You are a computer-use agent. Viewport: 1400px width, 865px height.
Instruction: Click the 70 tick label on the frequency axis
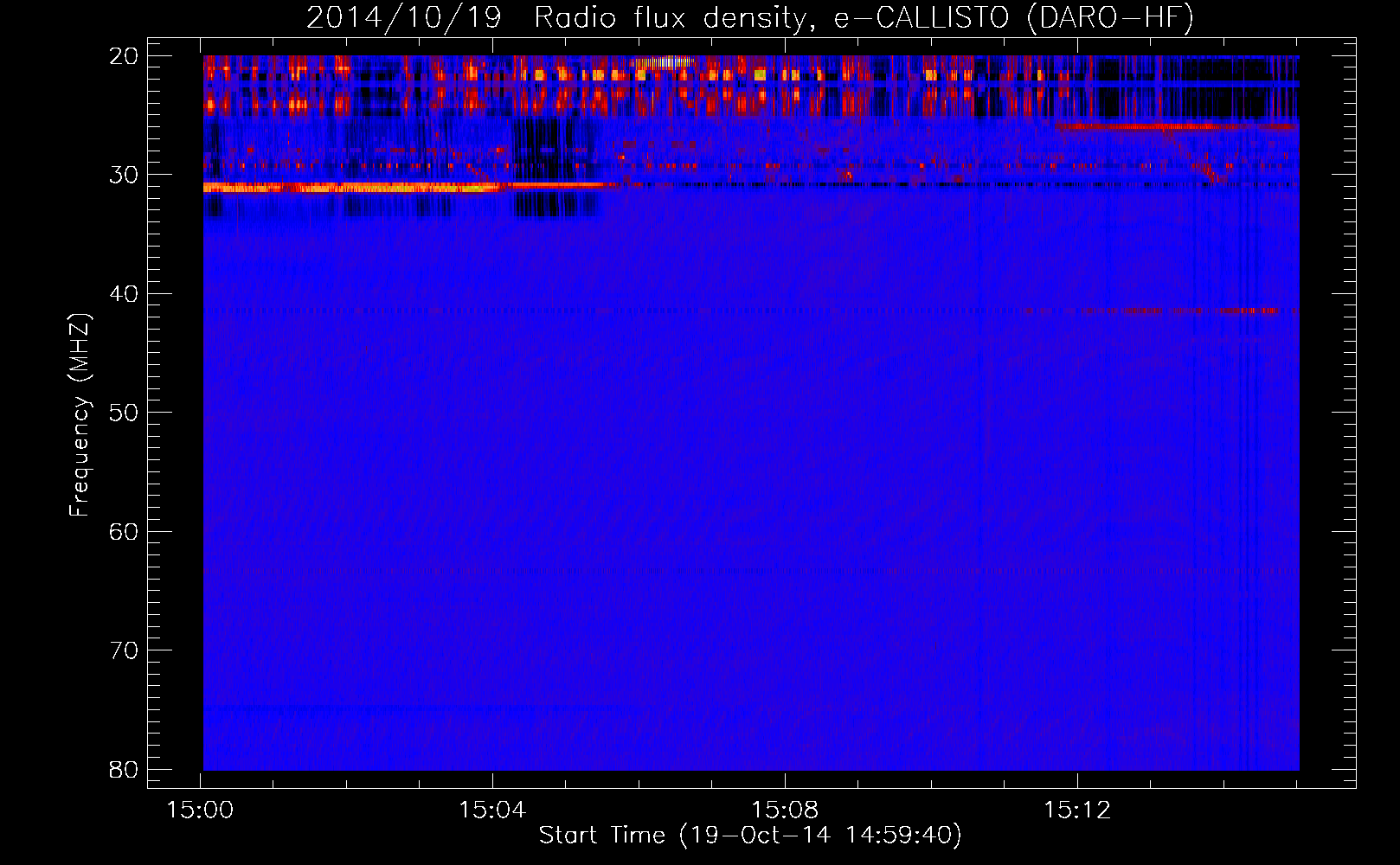pos(124,650)
